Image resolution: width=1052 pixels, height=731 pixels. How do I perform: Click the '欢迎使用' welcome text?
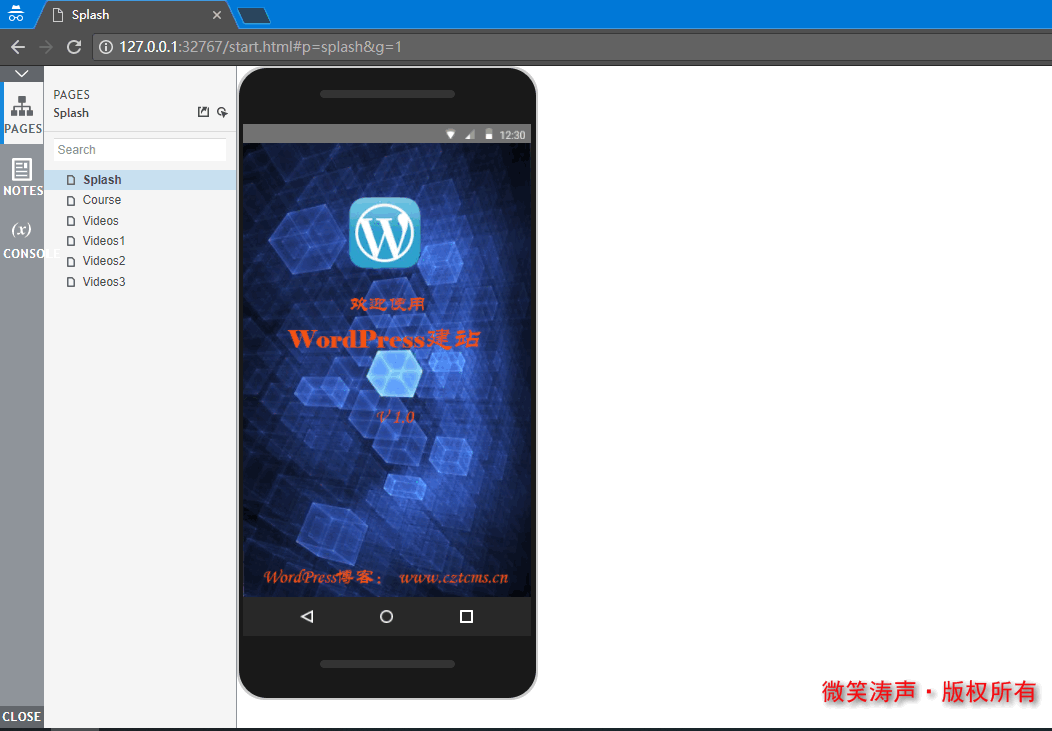(x=387, y=304)
